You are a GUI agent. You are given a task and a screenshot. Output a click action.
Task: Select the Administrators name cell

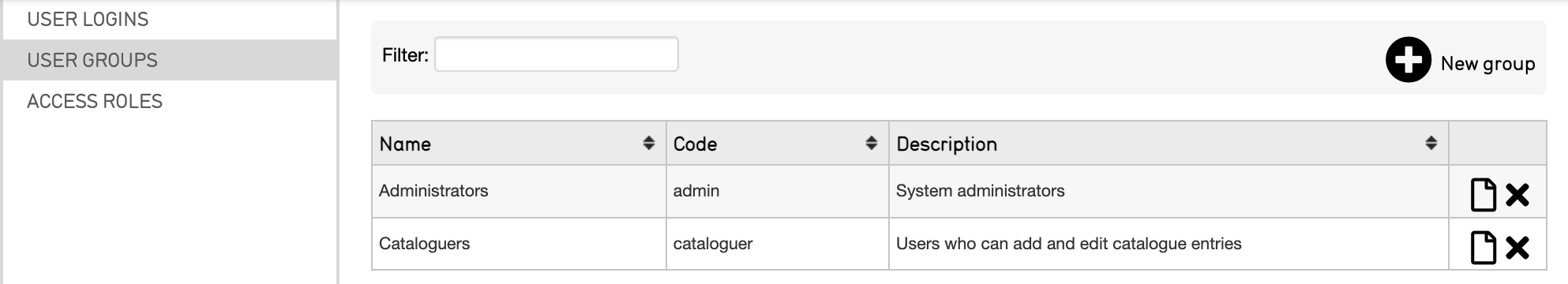coord(519,191)
